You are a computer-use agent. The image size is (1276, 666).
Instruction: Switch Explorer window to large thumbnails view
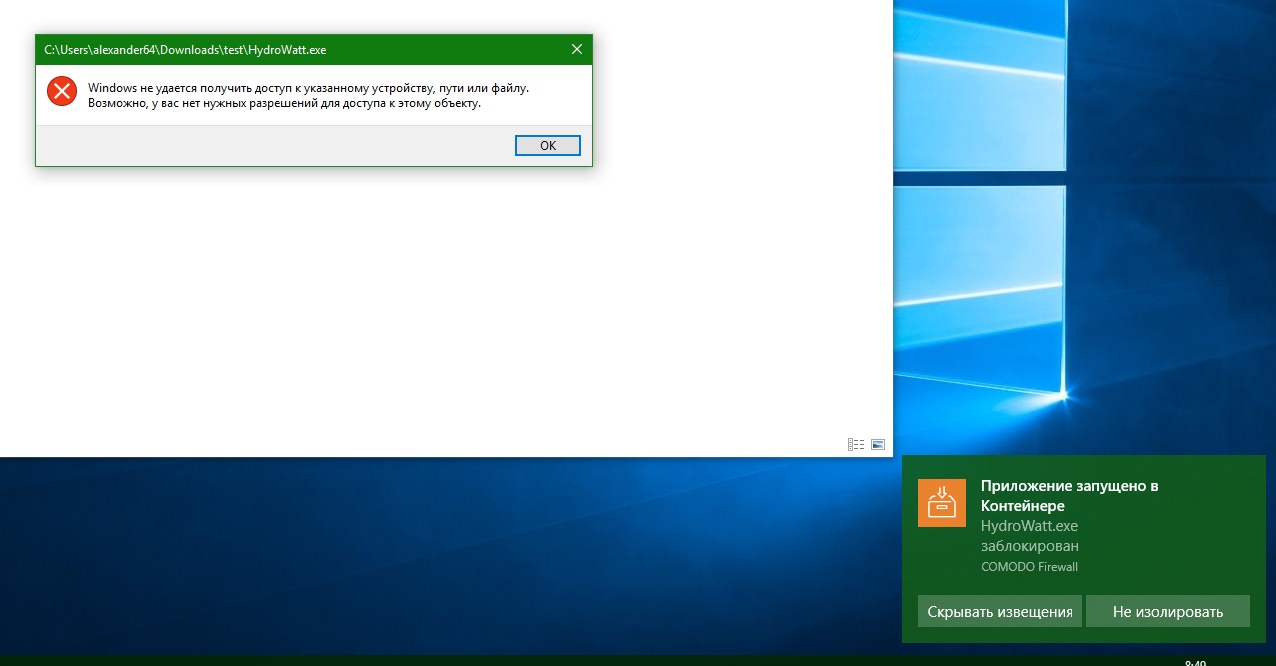[878, 444]
